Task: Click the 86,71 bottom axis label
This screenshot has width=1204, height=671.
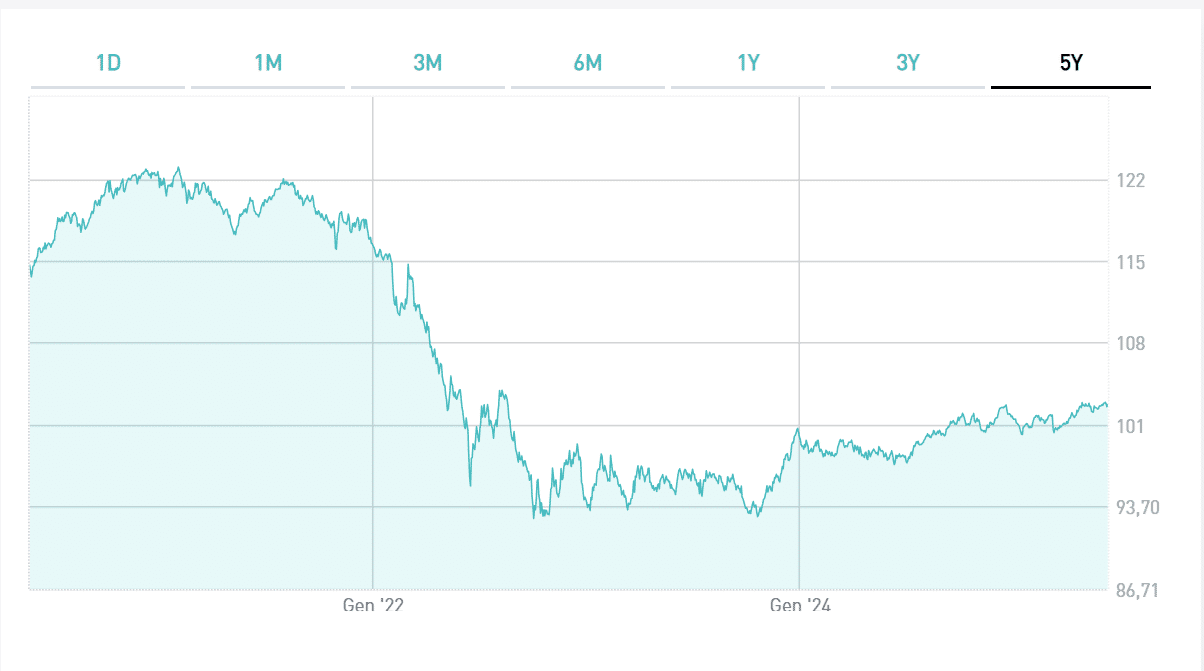Action: point(1137,590)
